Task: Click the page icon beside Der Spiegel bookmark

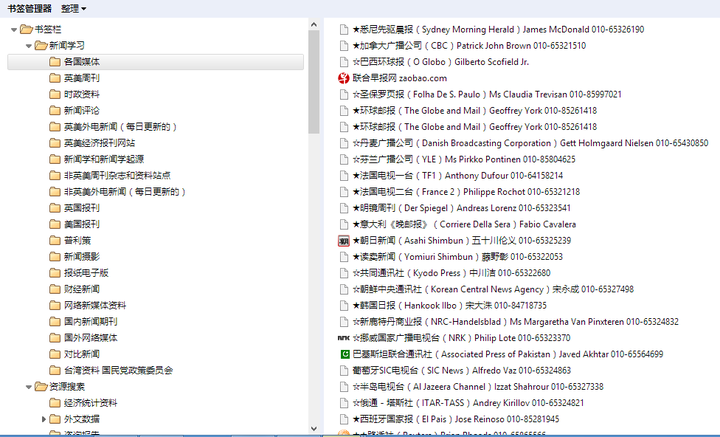Action: [343, 208]
